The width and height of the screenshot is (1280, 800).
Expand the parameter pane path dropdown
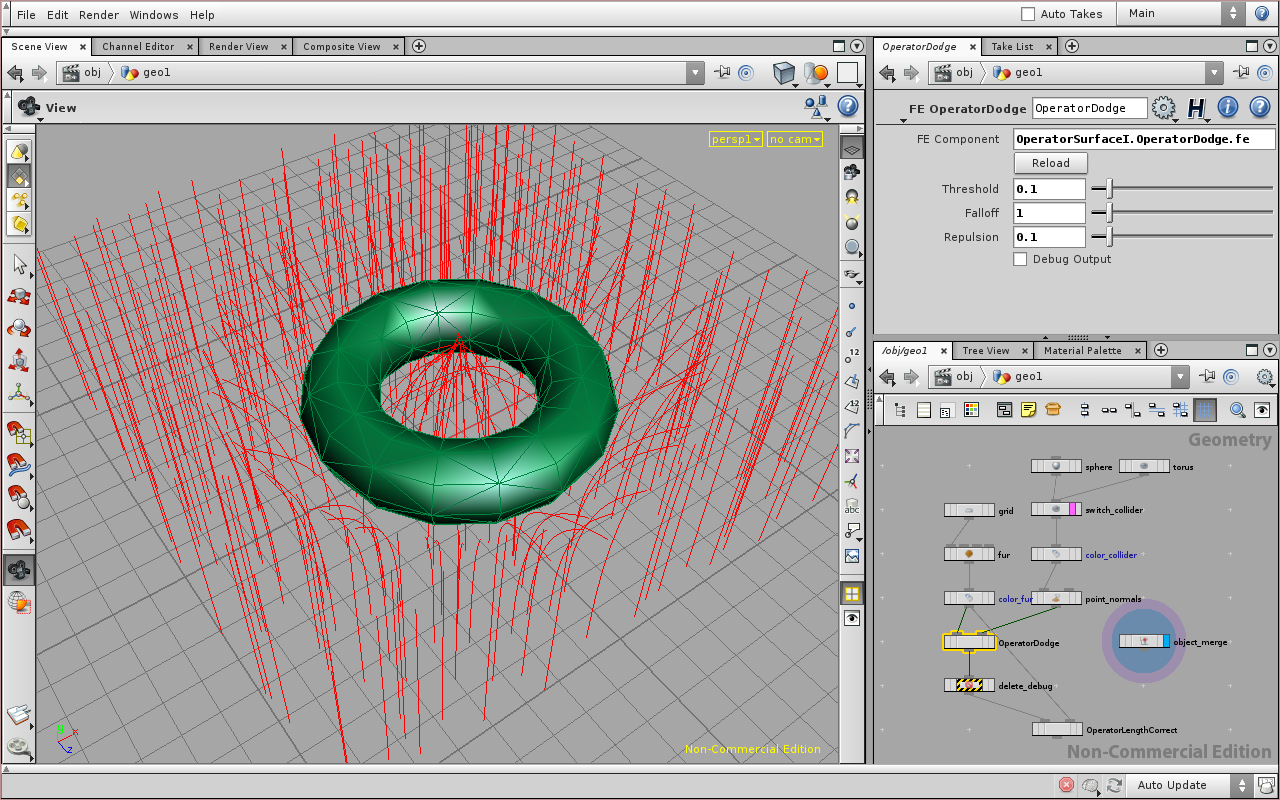click(x=1214, y=72)
